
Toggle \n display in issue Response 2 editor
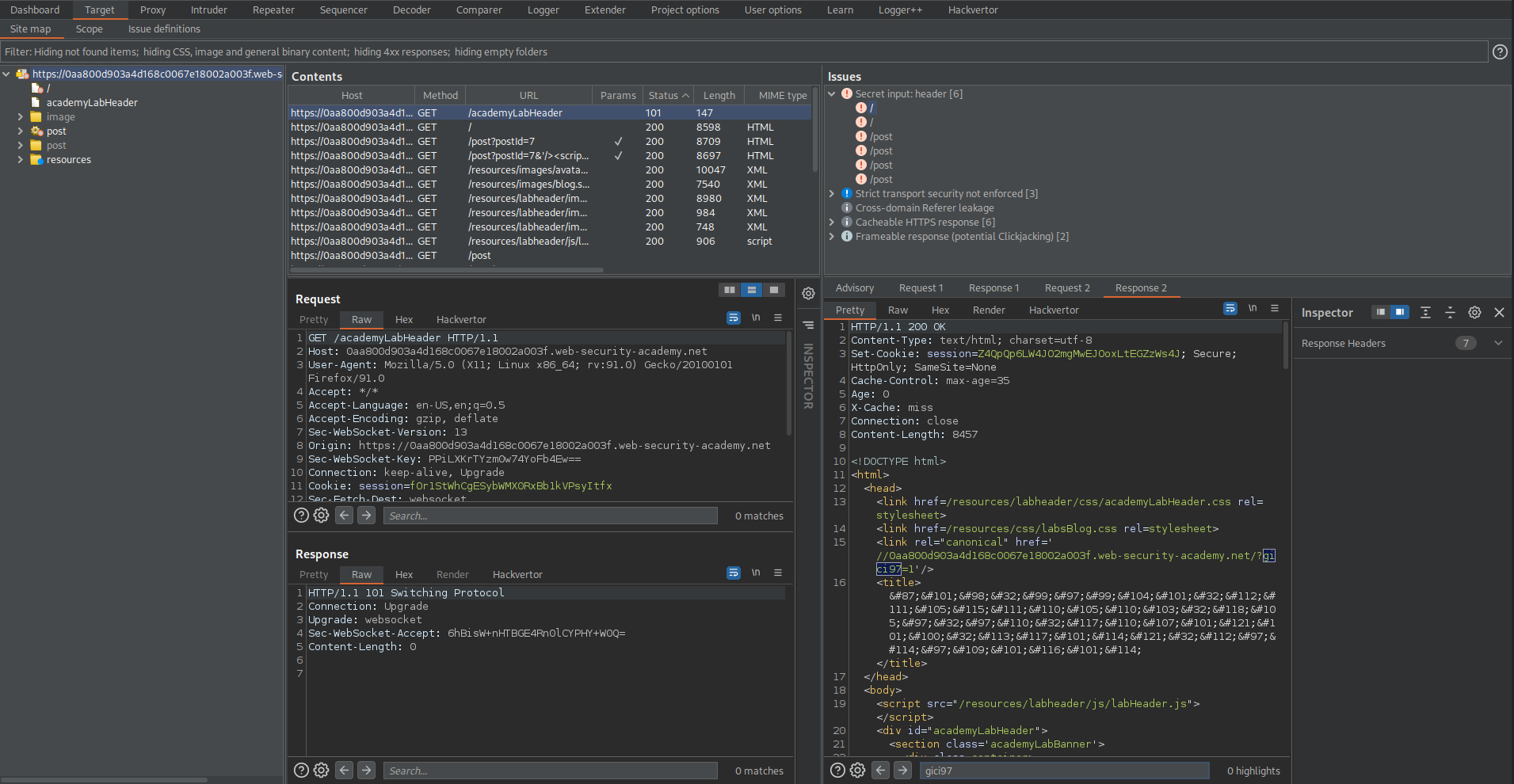[1253, 309]
